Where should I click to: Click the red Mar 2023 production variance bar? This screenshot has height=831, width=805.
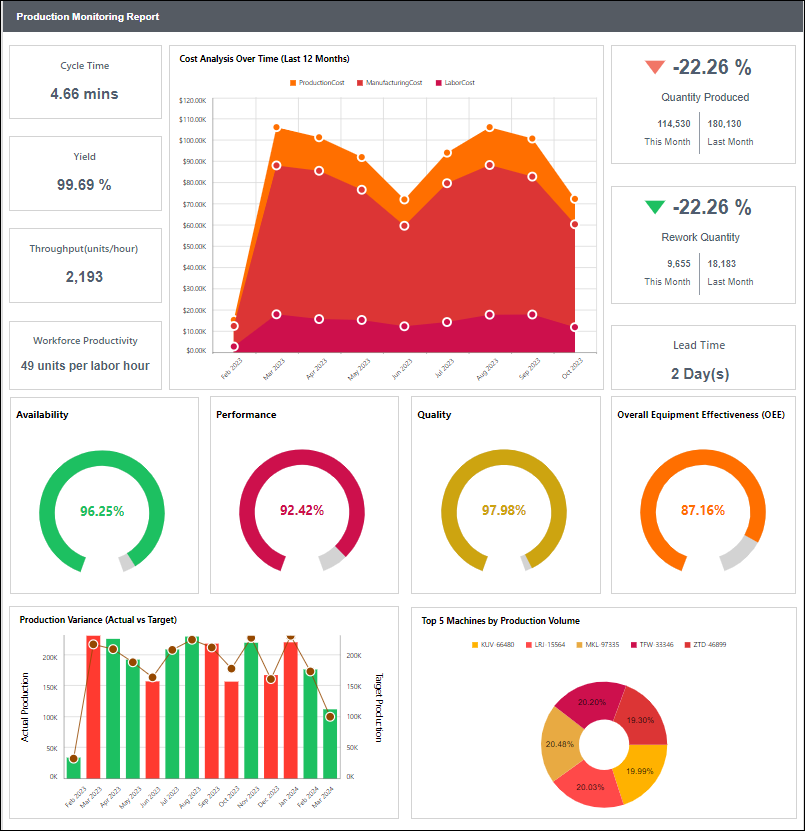(93, 707)
